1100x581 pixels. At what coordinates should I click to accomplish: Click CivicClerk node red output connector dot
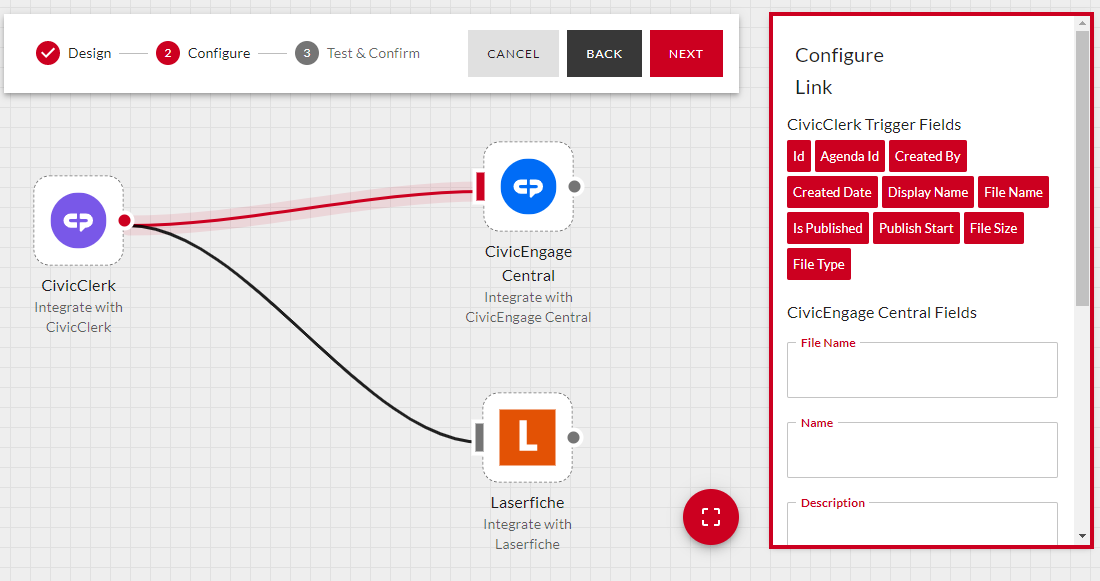point(125,220)
